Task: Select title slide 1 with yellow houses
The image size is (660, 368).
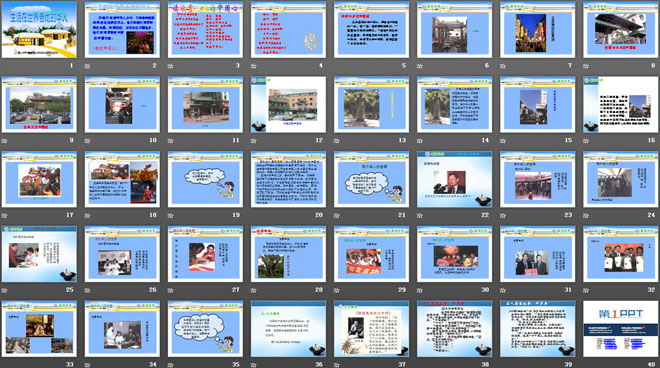Action: pos(39,29)
